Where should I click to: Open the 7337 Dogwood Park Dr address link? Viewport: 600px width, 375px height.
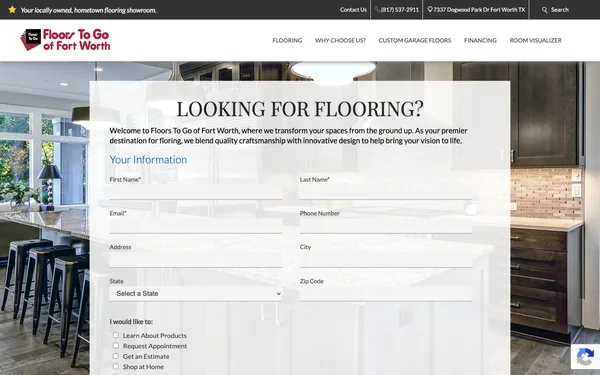coord(479,10)
